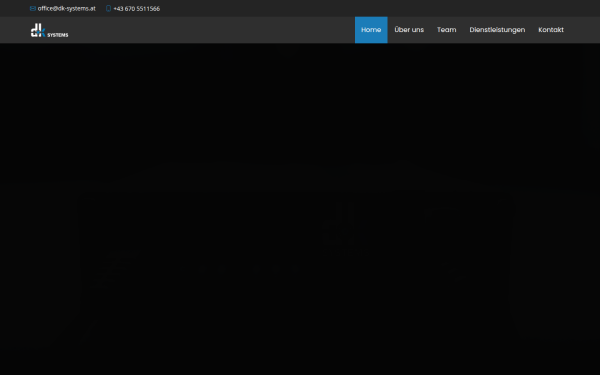Click the mobile phone icon

tap(108, 8)
